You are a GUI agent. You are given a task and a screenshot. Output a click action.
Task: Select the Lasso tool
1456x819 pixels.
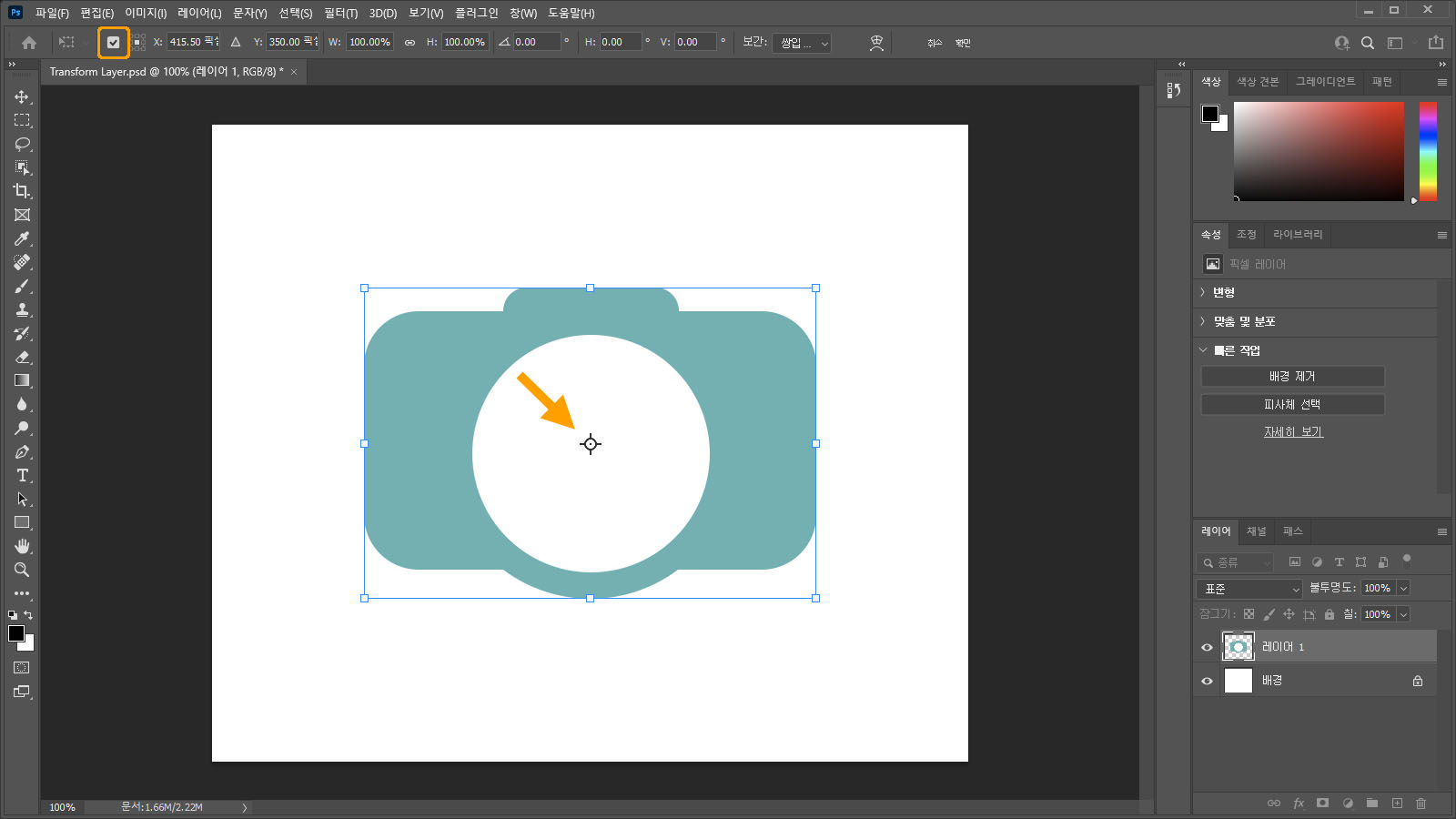click(x=22, y=144)
